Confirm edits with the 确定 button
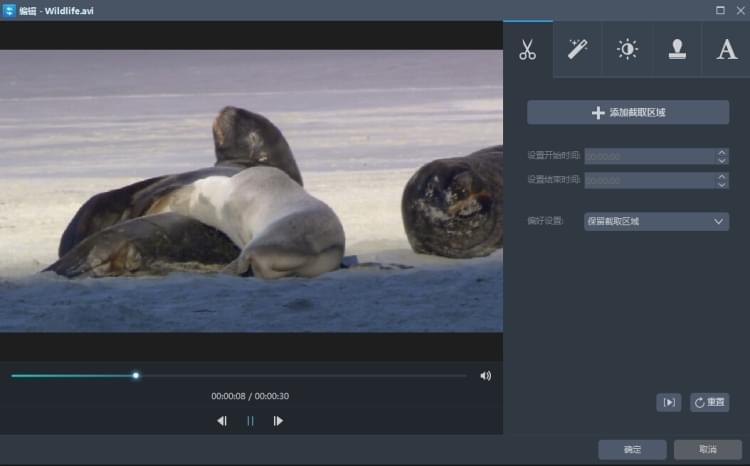 coord(632,450)
